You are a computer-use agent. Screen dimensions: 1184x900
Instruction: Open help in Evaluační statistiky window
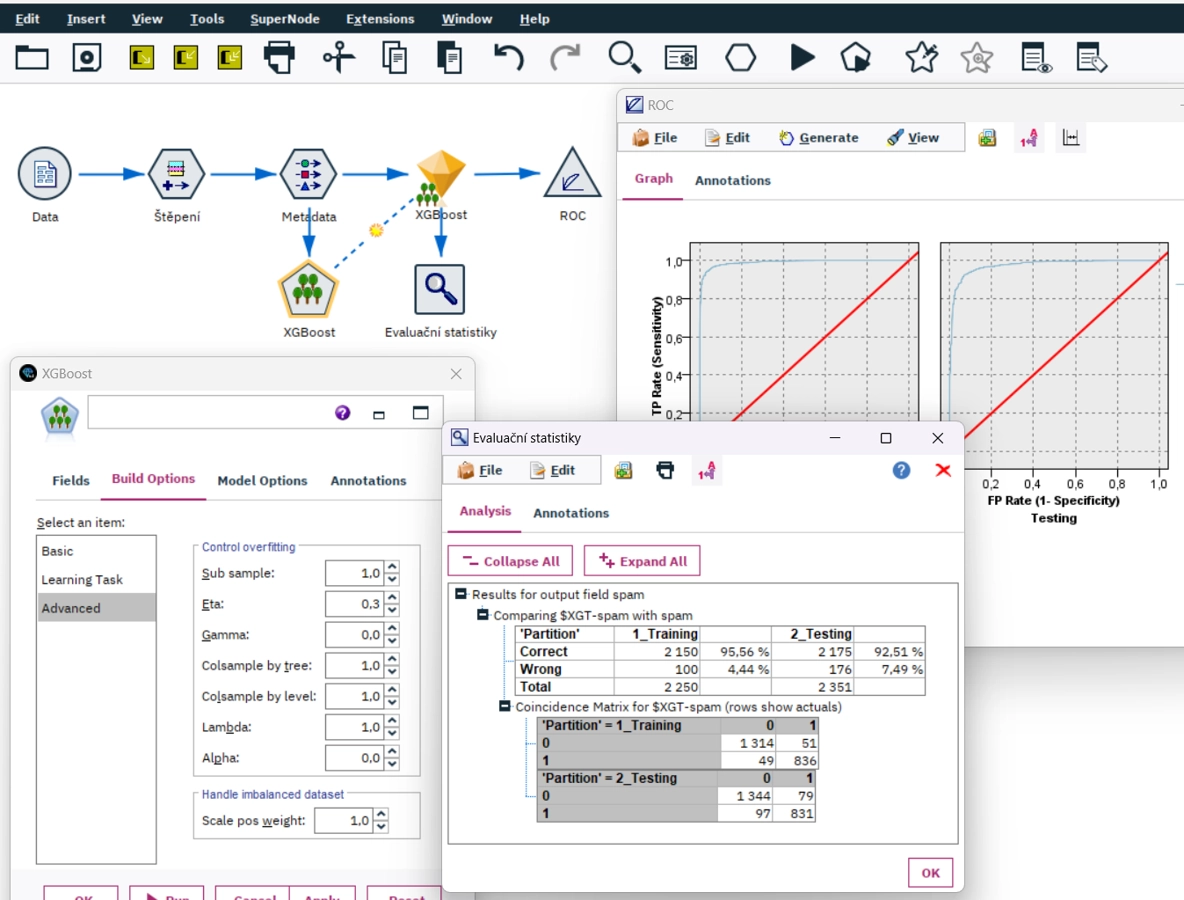click(x=901, y=470)
